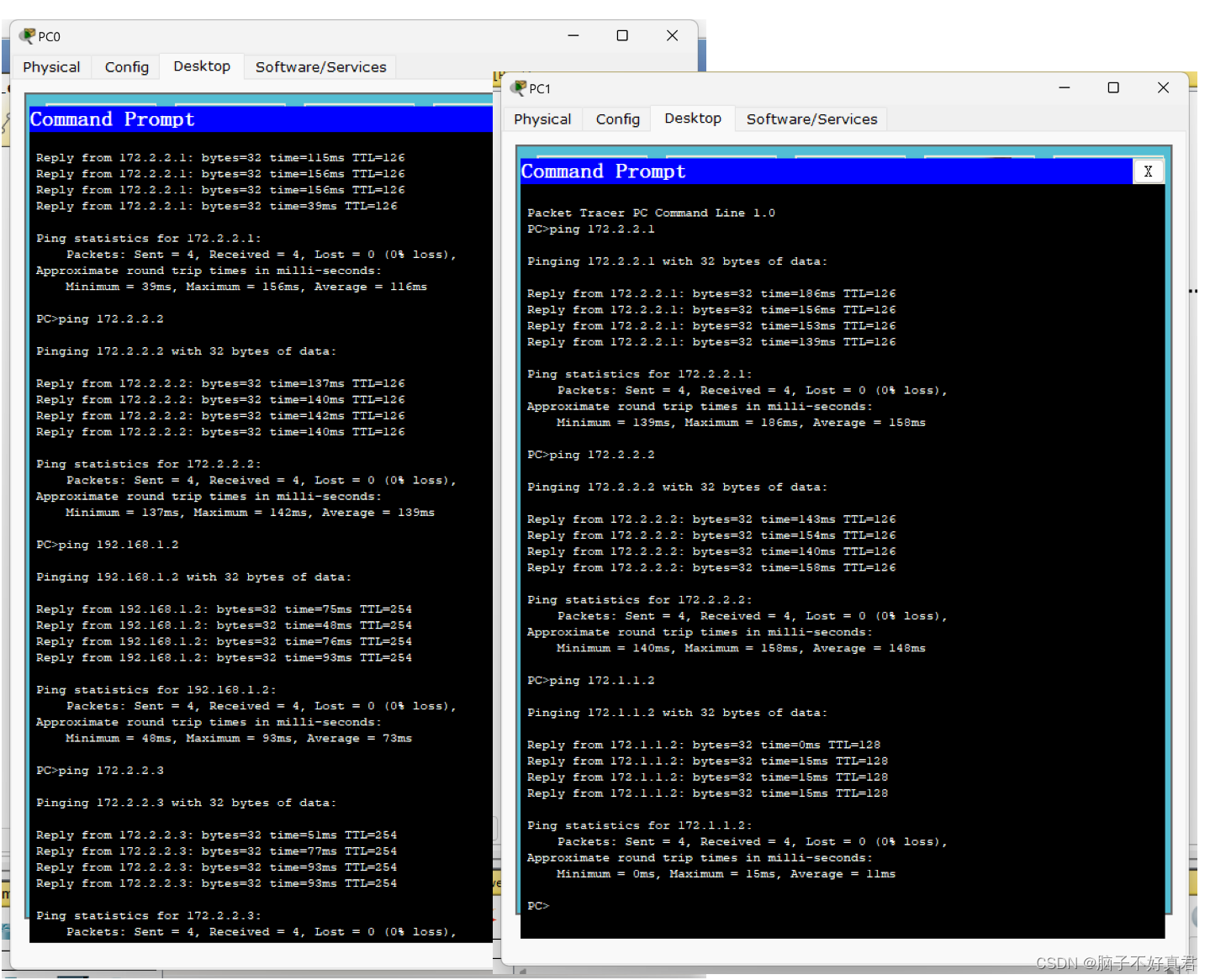Click 'Average = 148ms' statistics line in PC1
The image size is (1210, 980).
coord(741,649)
